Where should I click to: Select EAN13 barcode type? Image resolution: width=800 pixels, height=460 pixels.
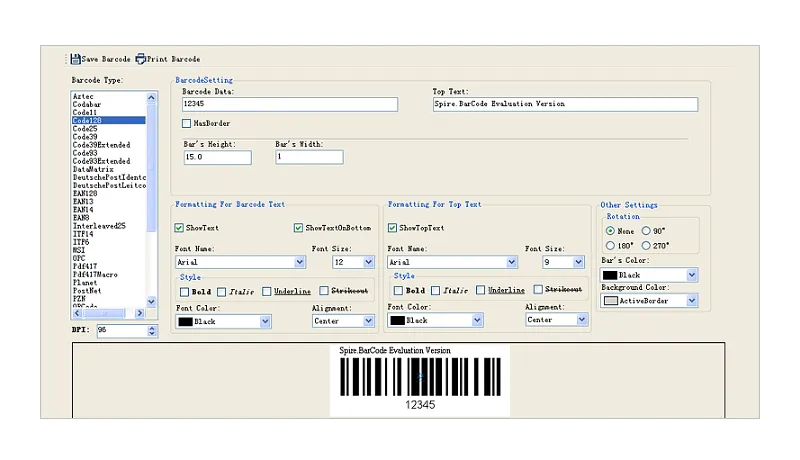coord(109,201)
